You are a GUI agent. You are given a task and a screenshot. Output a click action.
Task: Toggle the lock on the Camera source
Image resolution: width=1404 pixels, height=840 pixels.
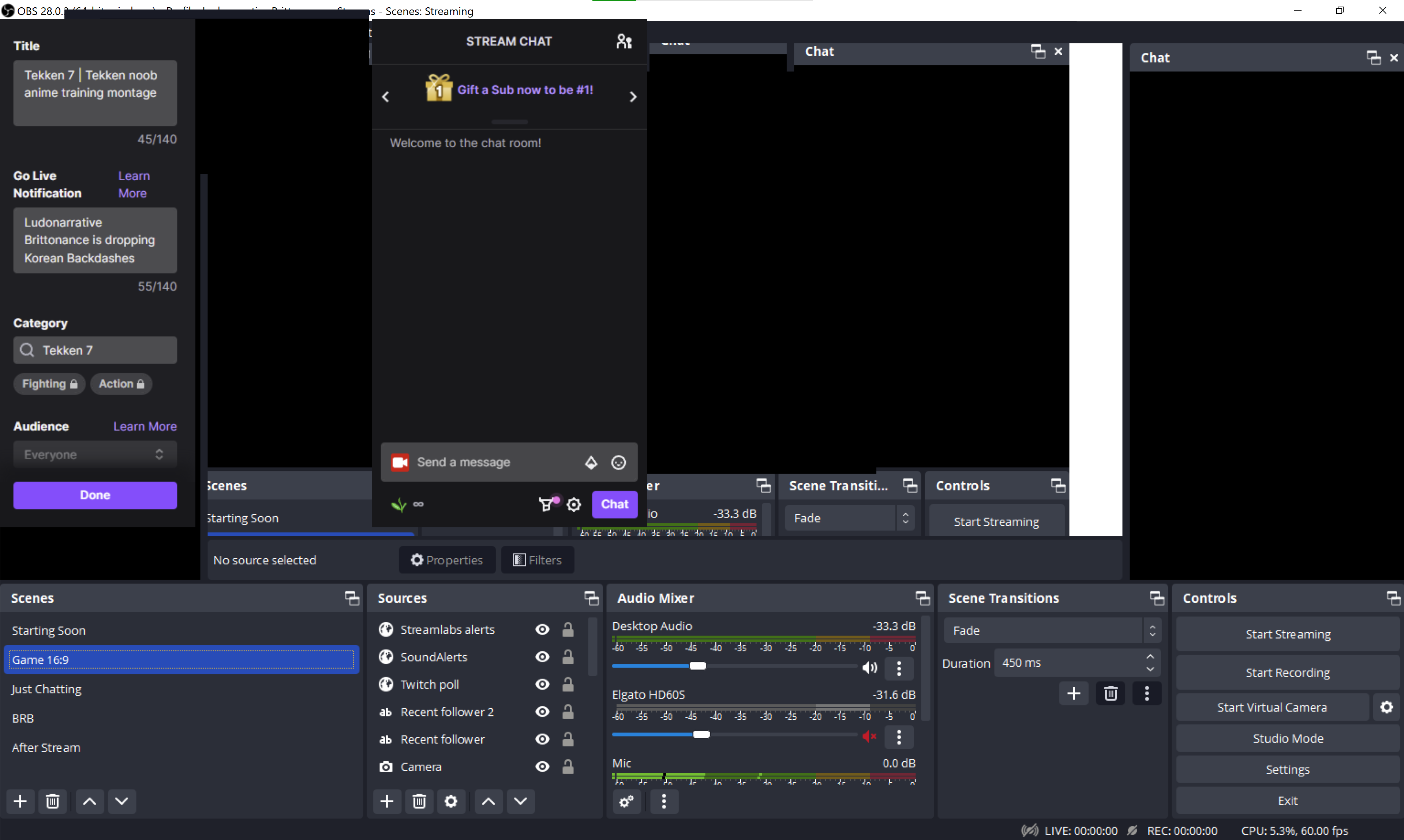(568, 766)
